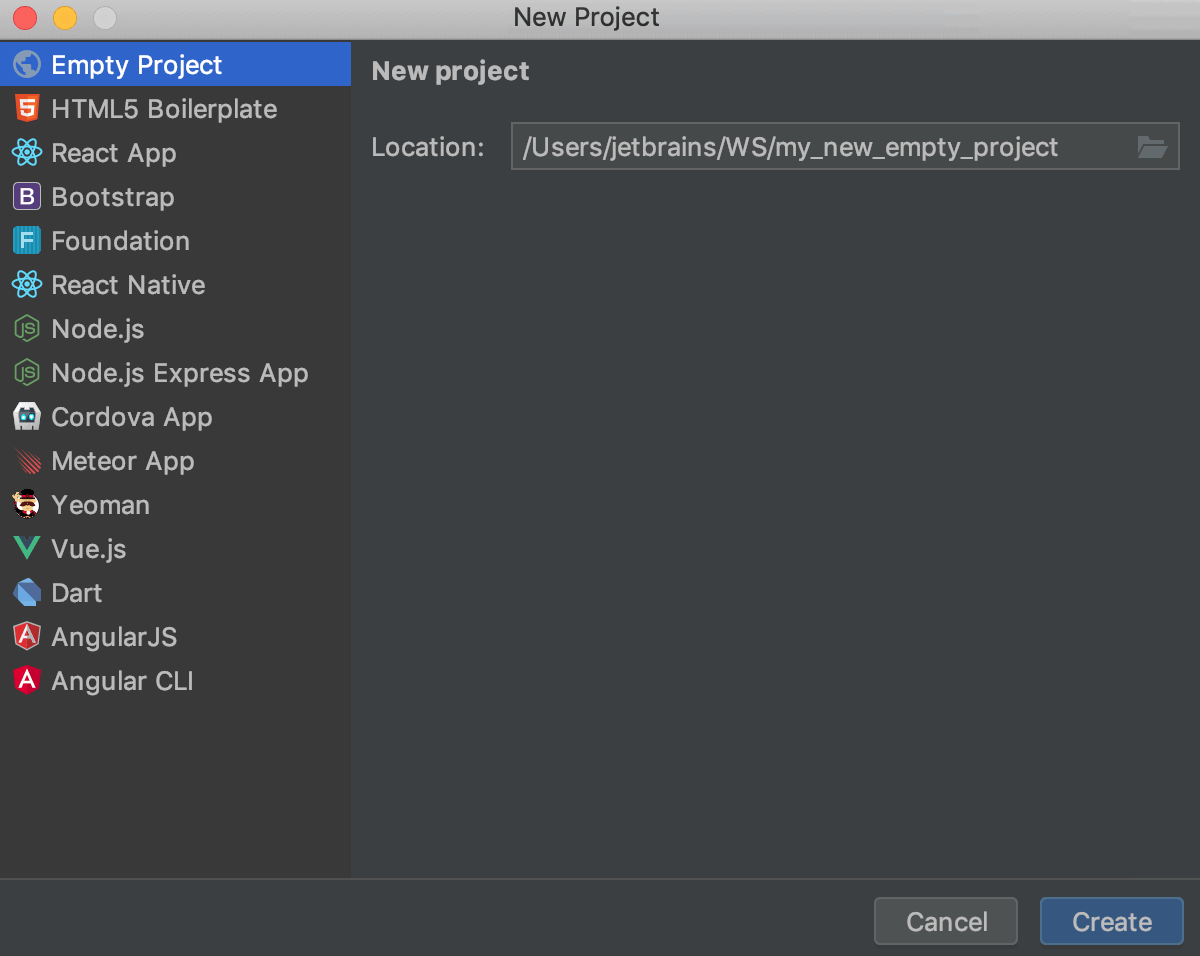The image size is (1200, 956).
Task: Click the Empty Project globe icon
Action: tap(27, 65)
